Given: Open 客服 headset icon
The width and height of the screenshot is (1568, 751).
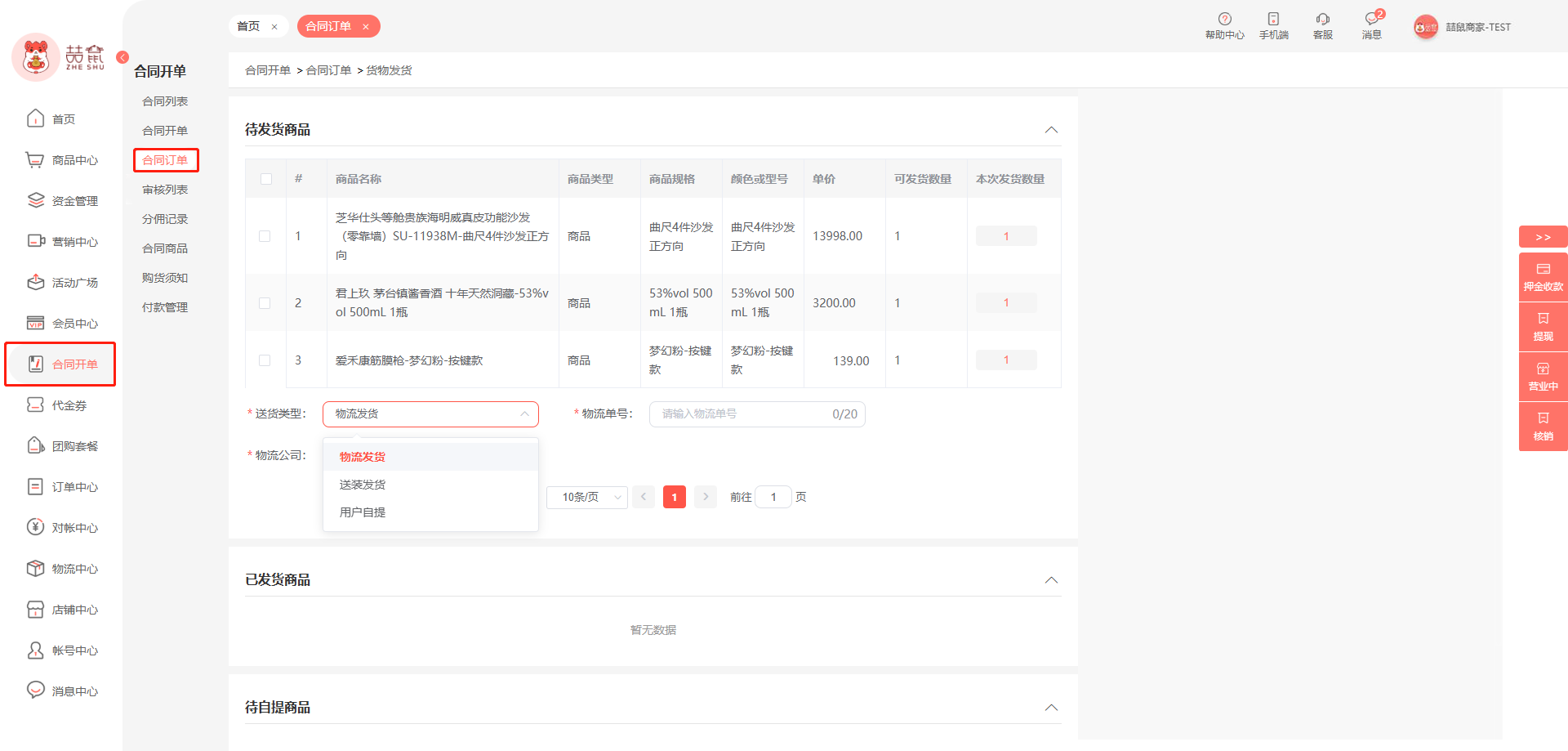Looking at the screenshot, I should (x=1323, y=19).
